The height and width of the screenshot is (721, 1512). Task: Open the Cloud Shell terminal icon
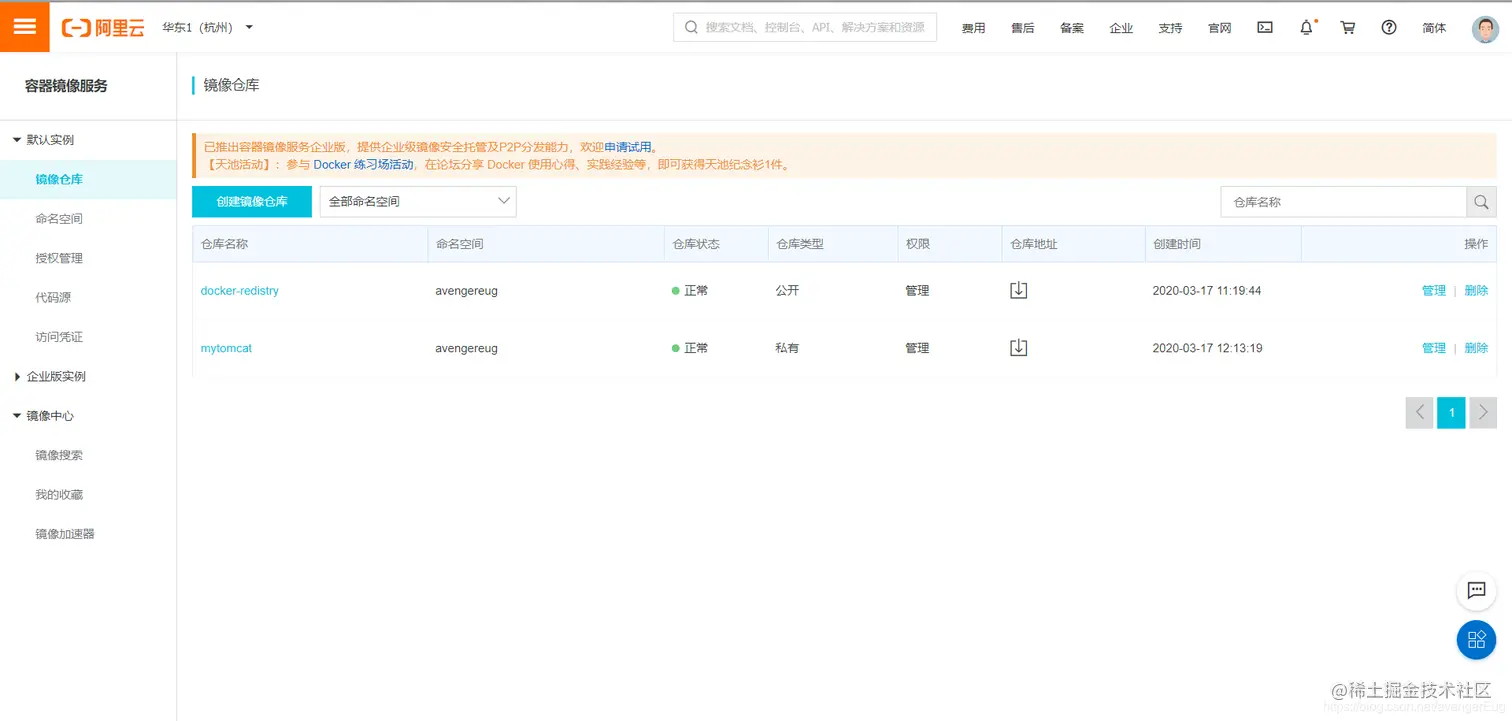(x=1264, y=27)
